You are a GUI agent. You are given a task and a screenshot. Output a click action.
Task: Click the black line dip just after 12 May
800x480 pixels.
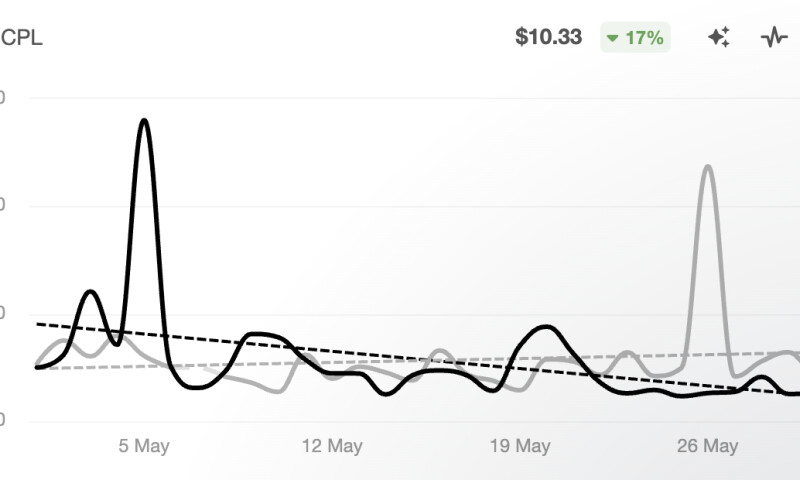[386, 393]
